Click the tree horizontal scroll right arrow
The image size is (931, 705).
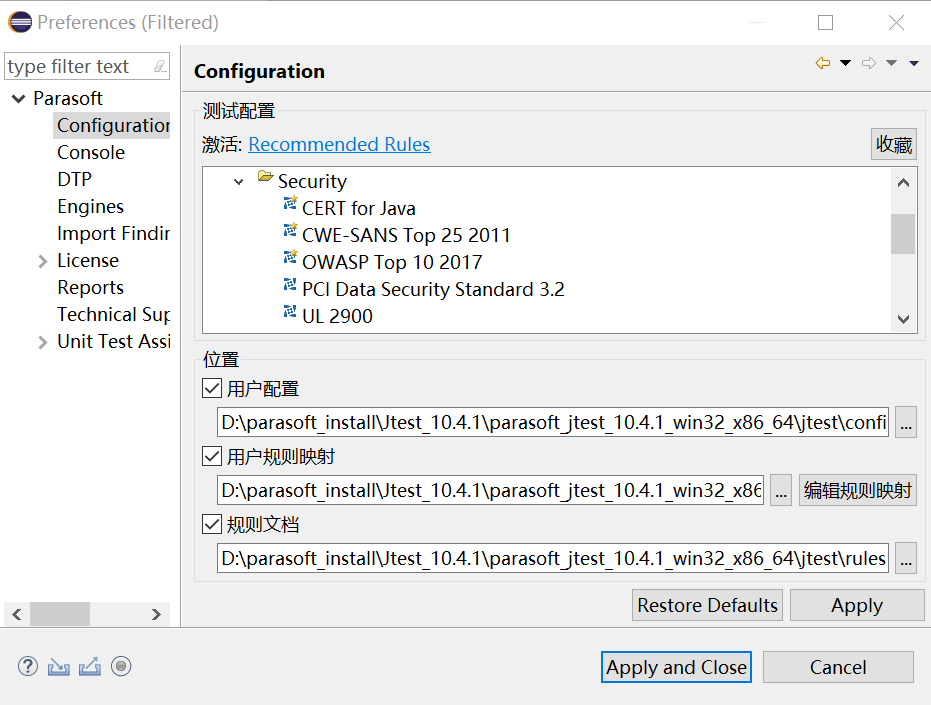[x=156, y=614]
